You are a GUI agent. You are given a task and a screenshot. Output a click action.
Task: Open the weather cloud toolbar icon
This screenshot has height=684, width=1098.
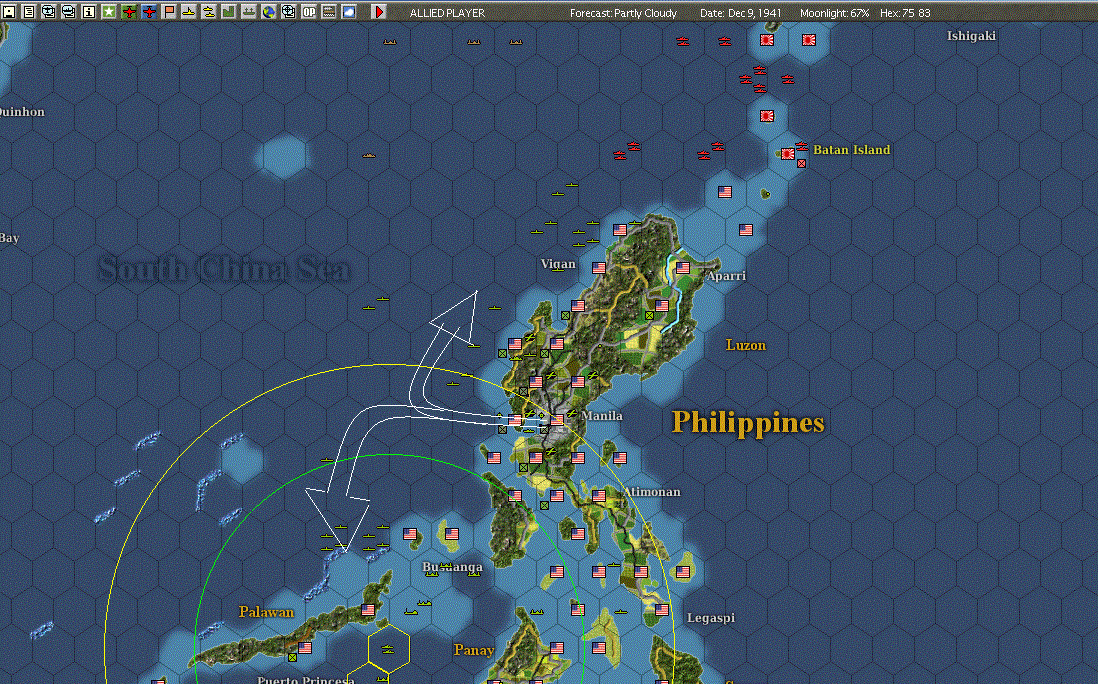[349, 12]
